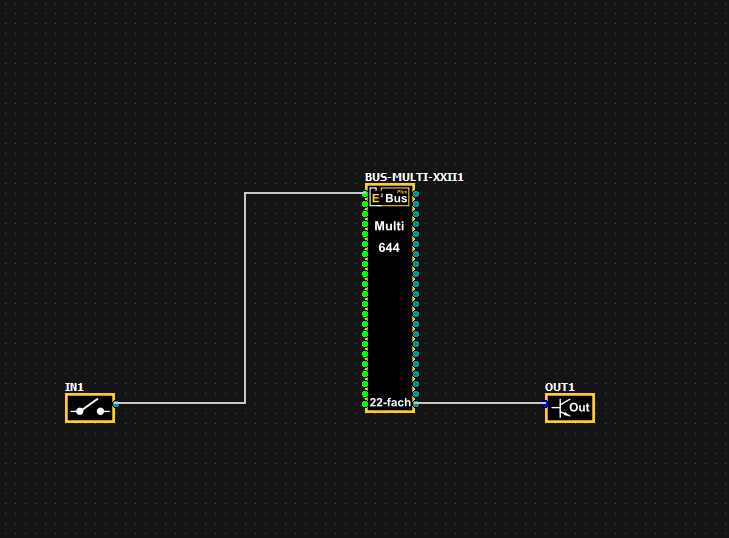Click the transistor symbol in OUT1

[x=559, y=408]
